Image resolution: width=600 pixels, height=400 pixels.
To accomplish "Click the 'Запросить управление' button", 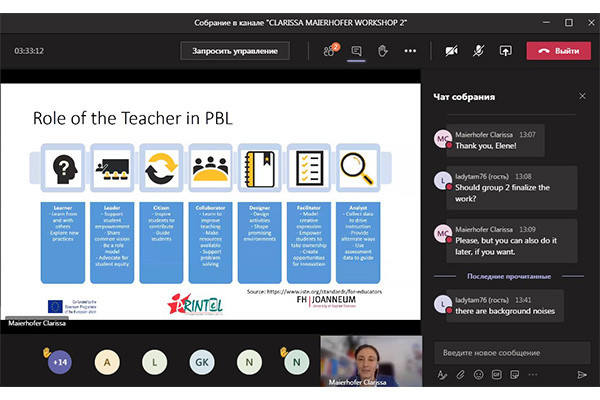I will point(236,50).
